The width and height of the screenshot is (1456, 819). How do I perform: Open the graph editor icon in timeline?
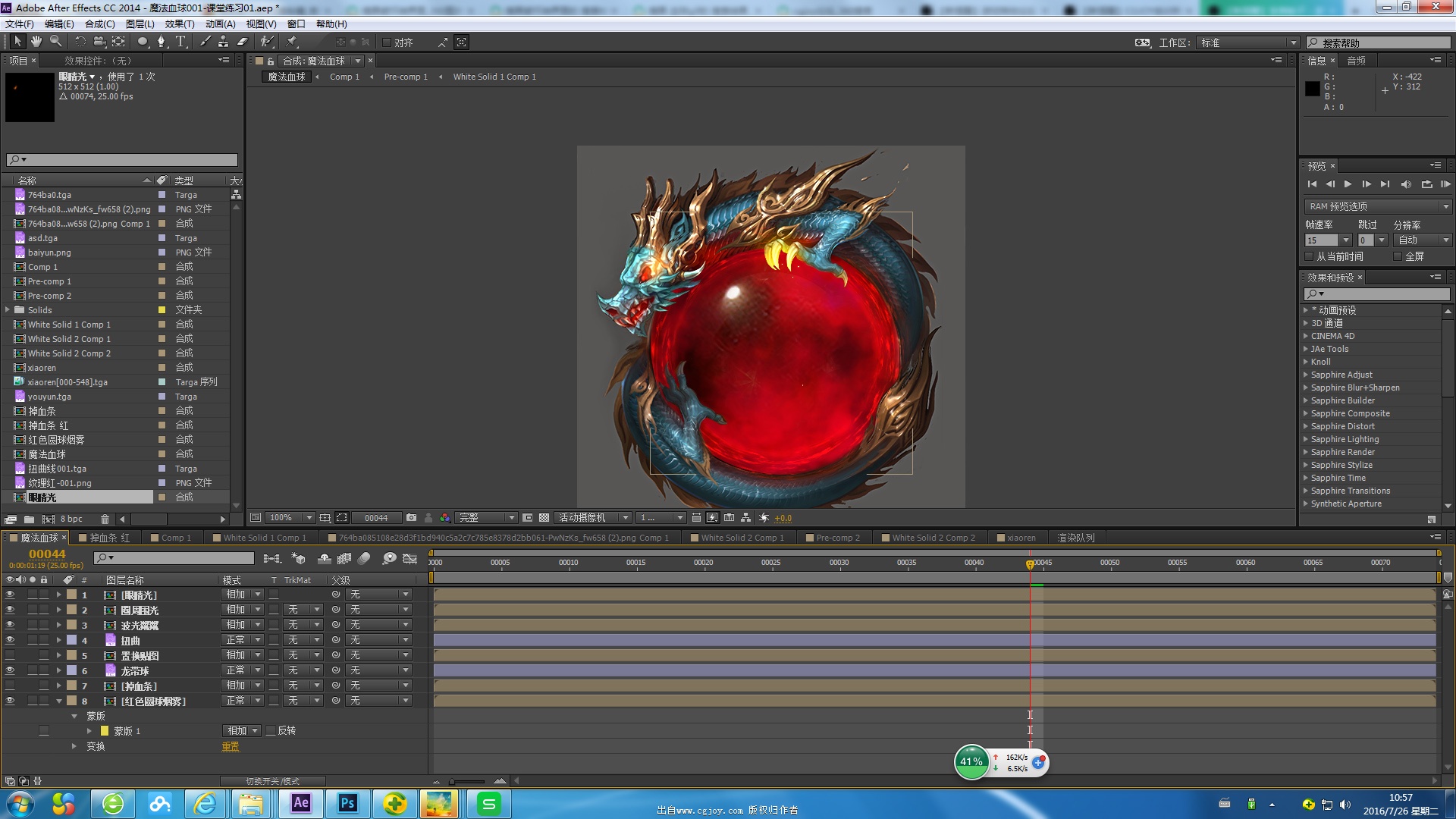pyautogui.click(x=410, y=559)
